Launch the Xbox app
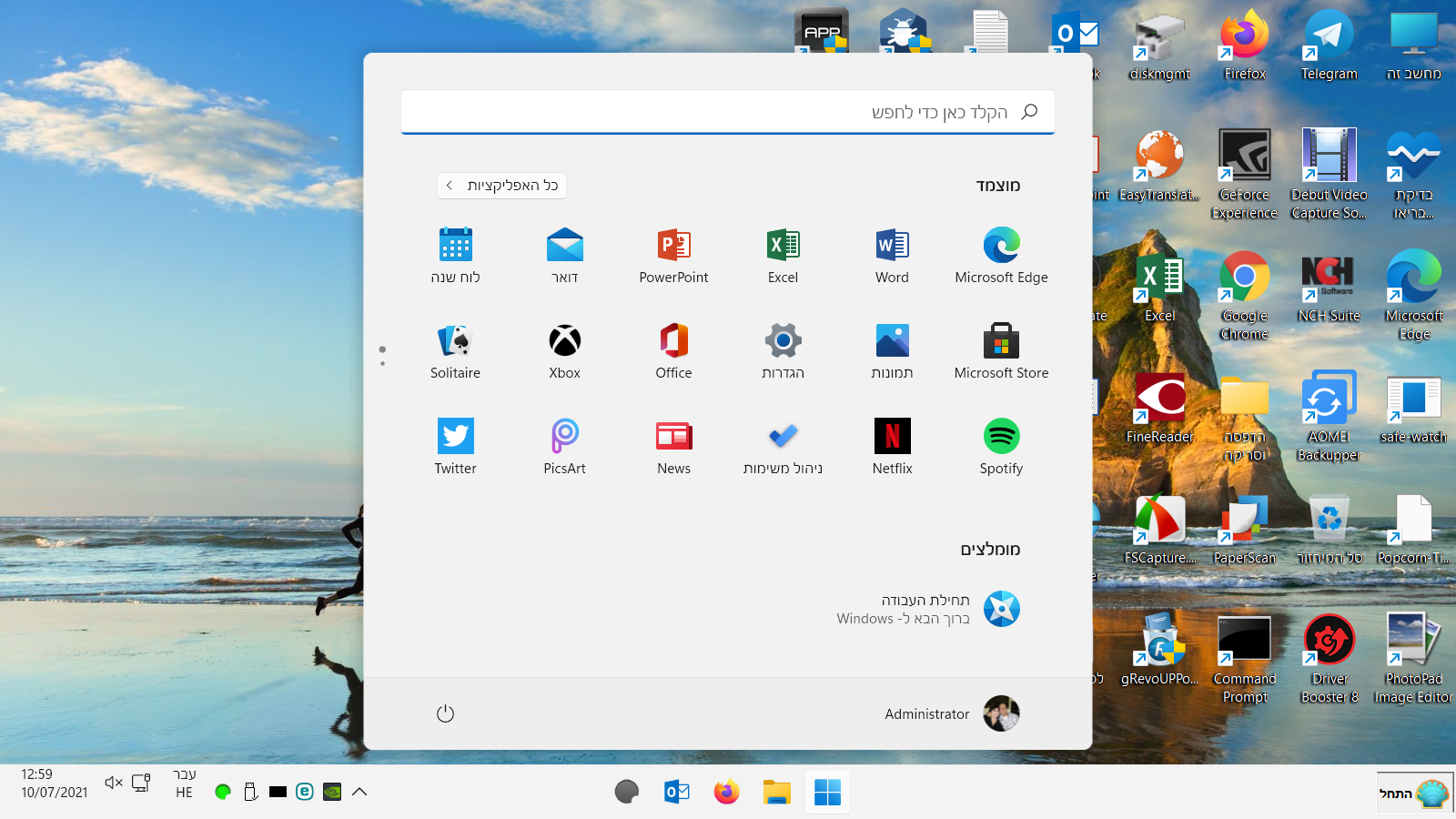This screenshot has height=819, width=1456. 564,341
